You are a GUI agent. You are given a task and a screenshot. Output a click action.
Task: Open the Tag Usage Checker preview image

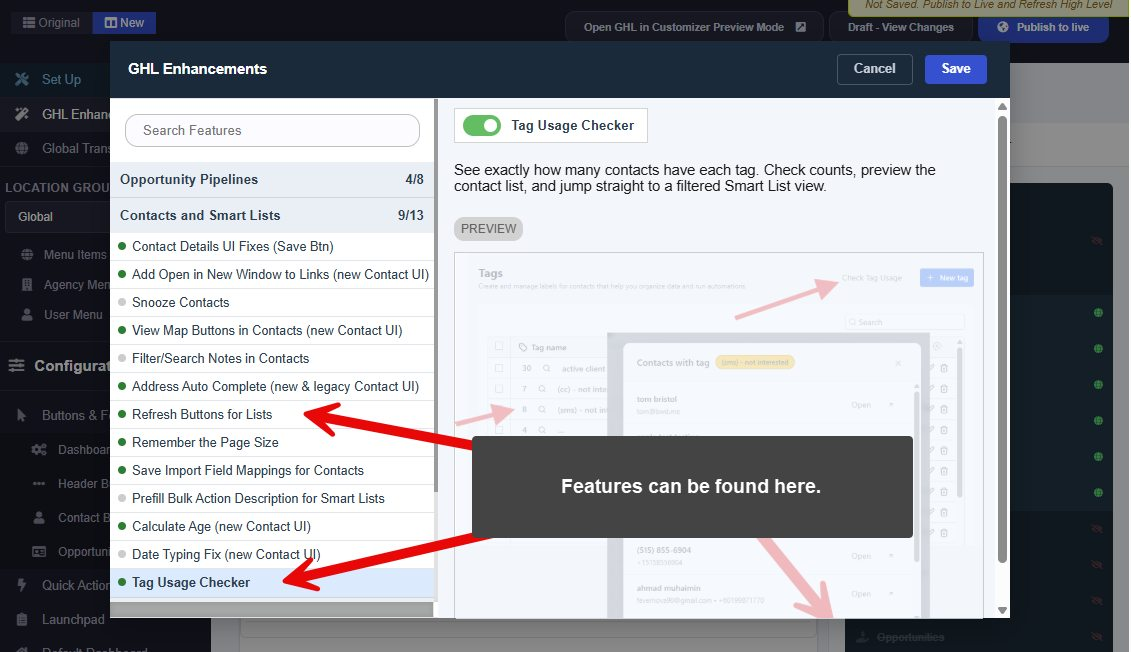pyautogui.click(x=718, y=436)
